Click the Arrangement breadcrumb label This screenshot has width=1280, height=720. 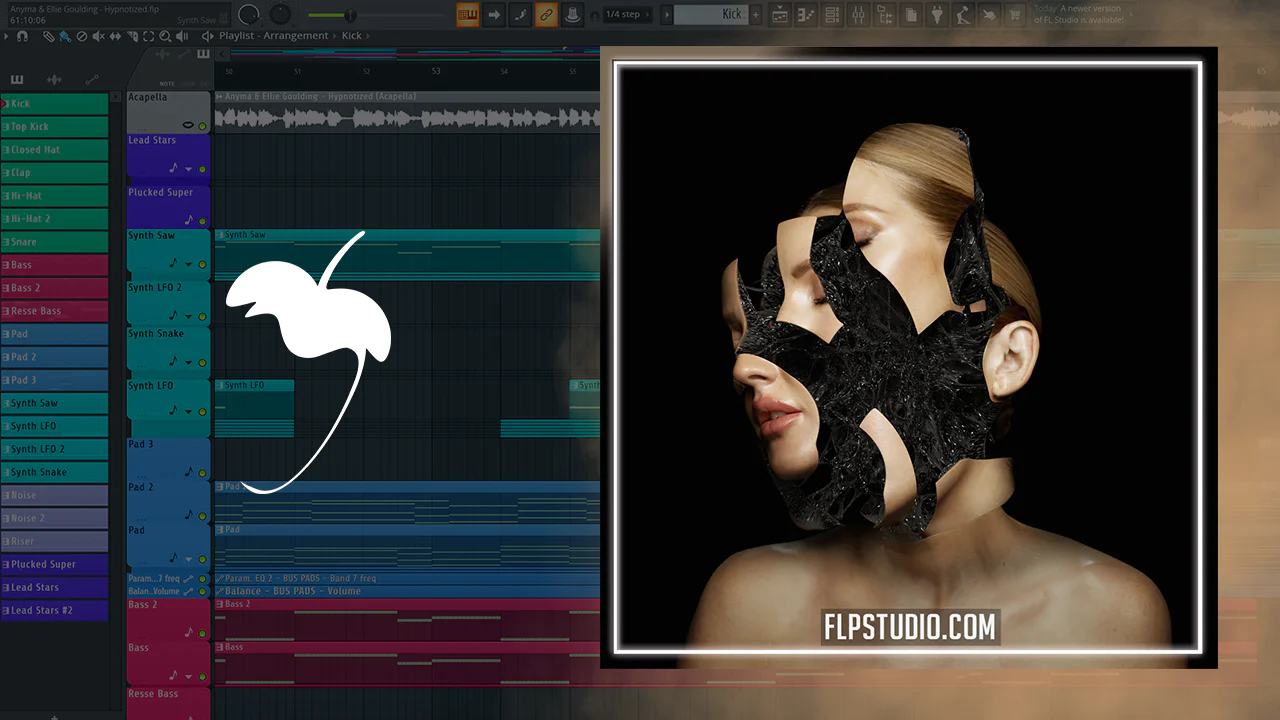pos(296,36)
